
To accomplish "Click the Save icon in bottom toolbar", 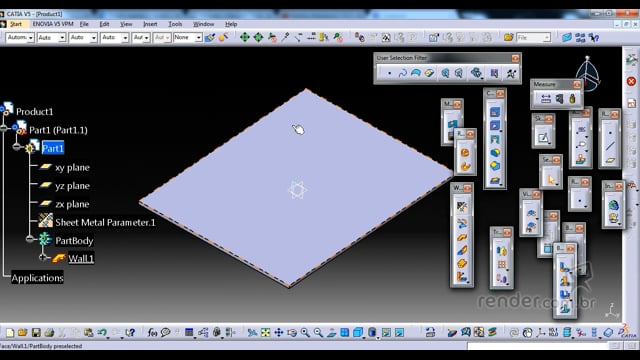I will [36, 333].
